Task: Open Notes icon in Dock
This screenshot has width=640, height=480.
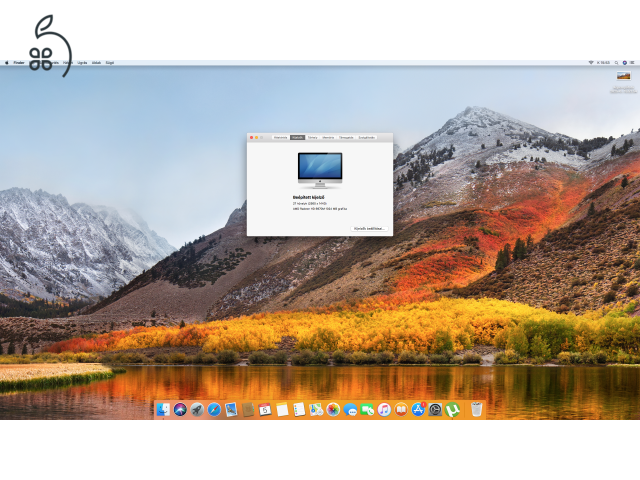Action: [282, 409]
